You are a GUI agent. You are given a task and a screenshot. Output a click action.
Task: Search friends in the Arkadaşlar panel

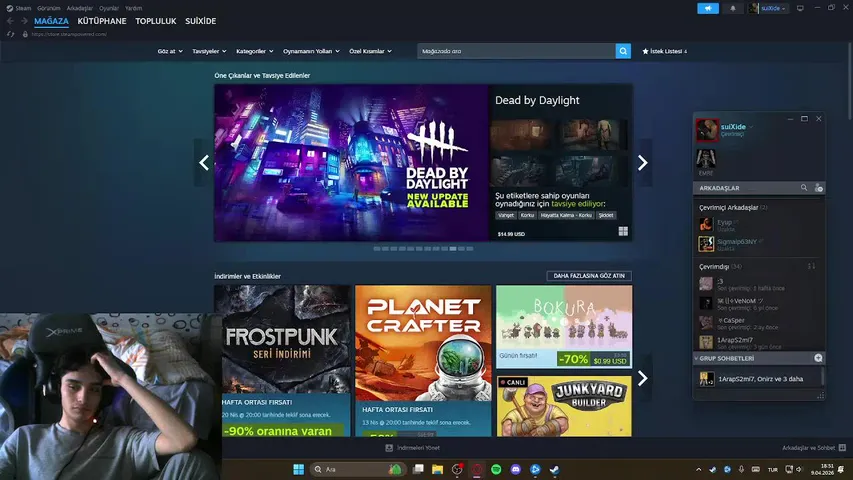(x=803, y=188)
